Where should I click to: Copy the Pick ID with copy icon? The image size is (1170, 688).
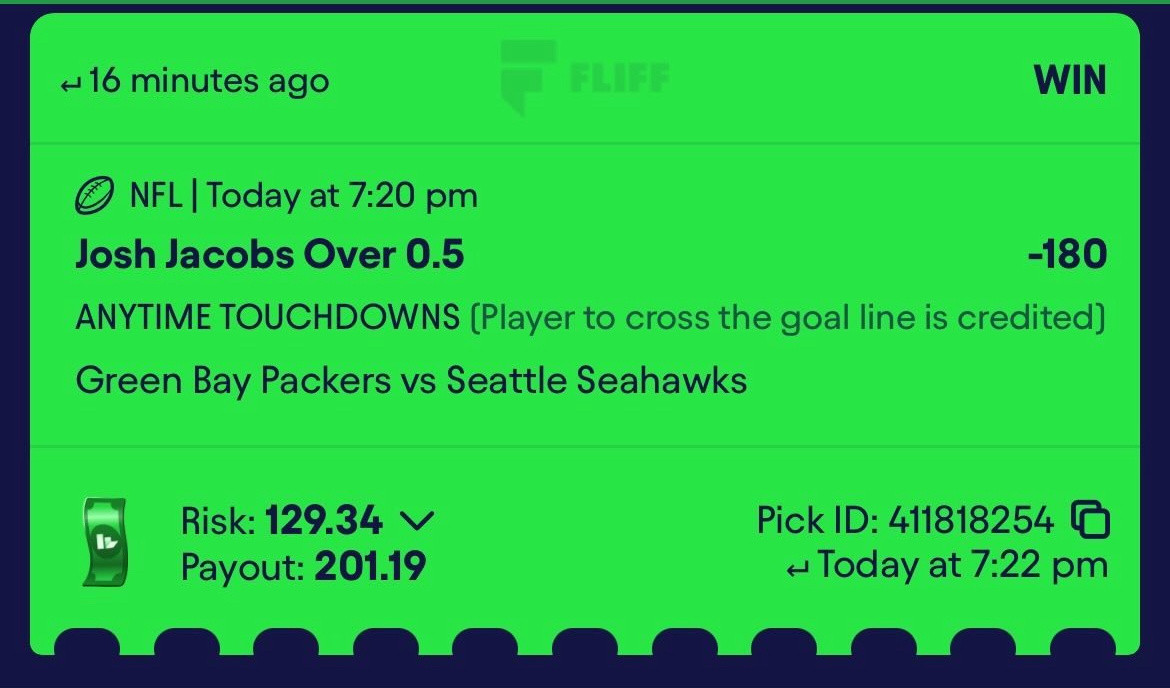click(x=1090, y=519)
